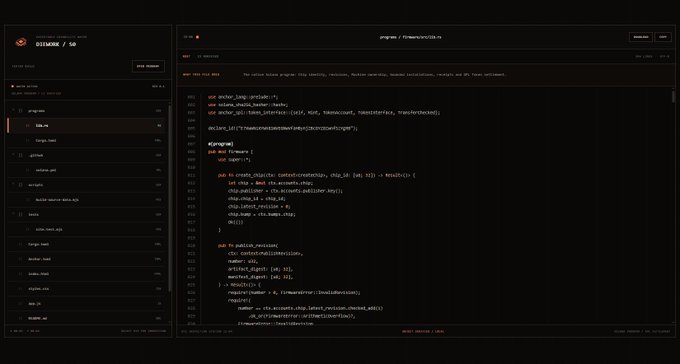Open site.test.mjs file
The width and height of the screenshot is (680, 364).
coord(87,229)
